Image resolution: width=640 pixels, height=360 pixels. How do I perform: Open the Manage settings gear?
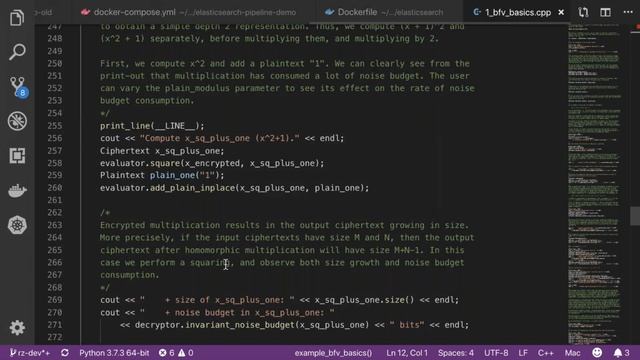17,327
